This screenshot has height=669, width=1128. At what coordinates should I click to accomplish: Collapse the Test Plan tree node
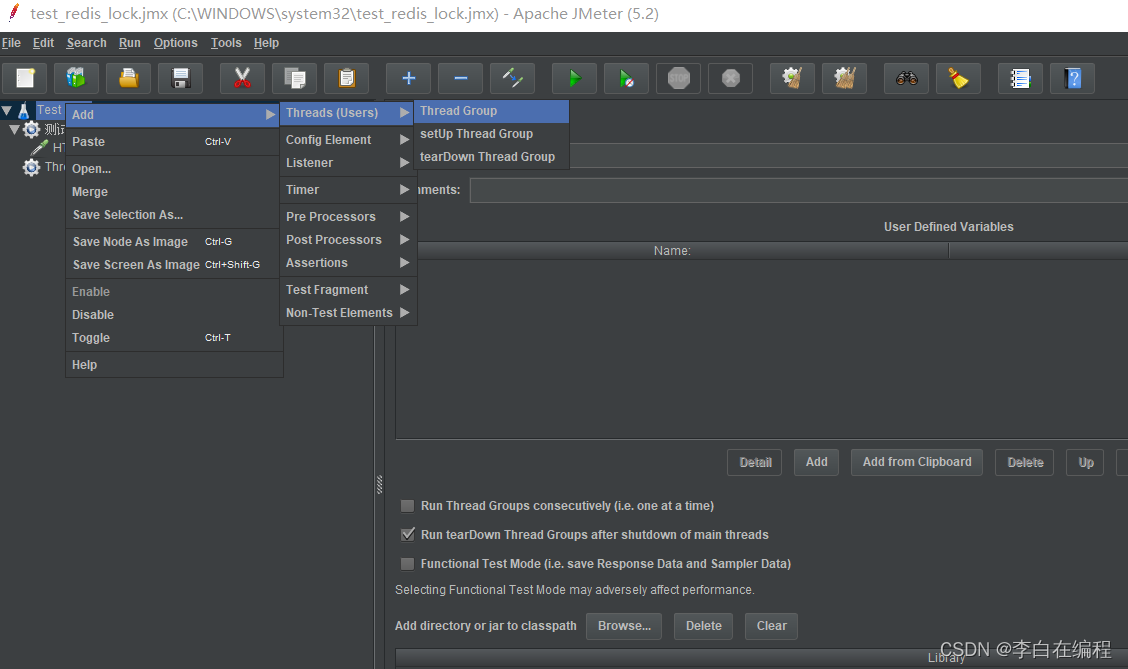7,111
